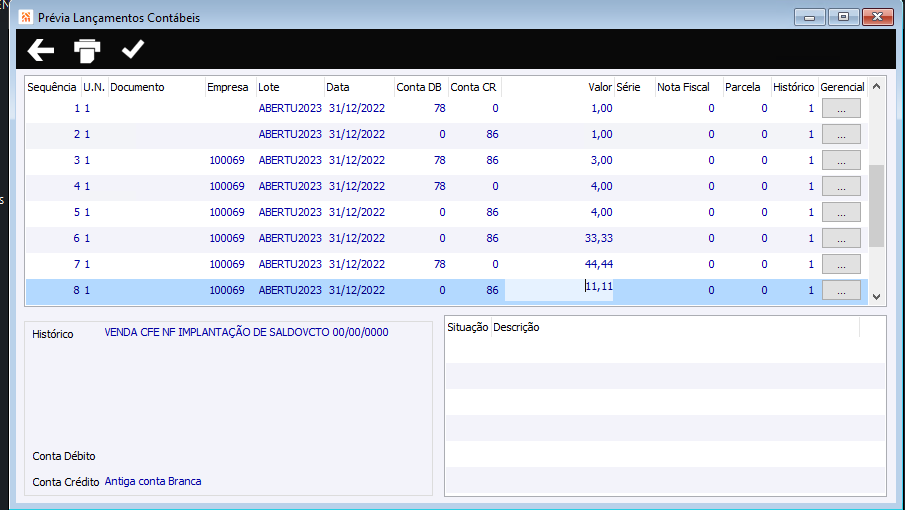Click the grid scrollbar down arrow
This screenshot has height=510, width=905.
[876, 297]
